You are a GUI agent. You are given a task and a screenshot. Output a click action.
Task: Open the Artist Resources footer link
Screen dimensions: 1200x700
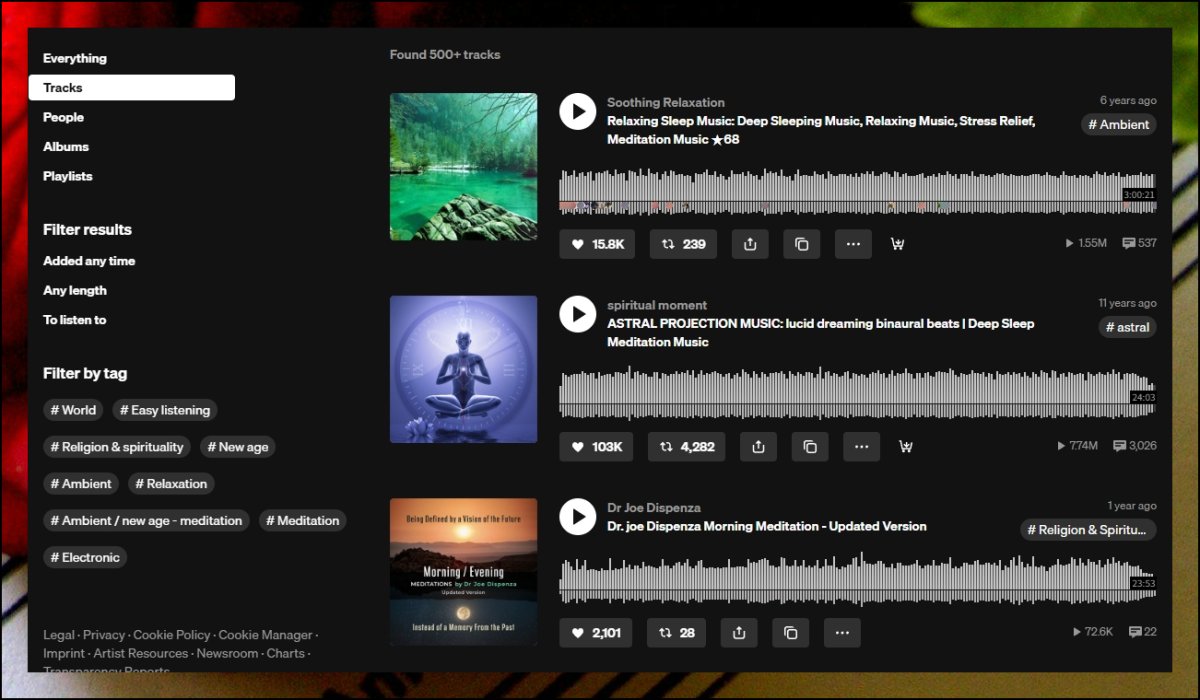(x=141, y=654)
